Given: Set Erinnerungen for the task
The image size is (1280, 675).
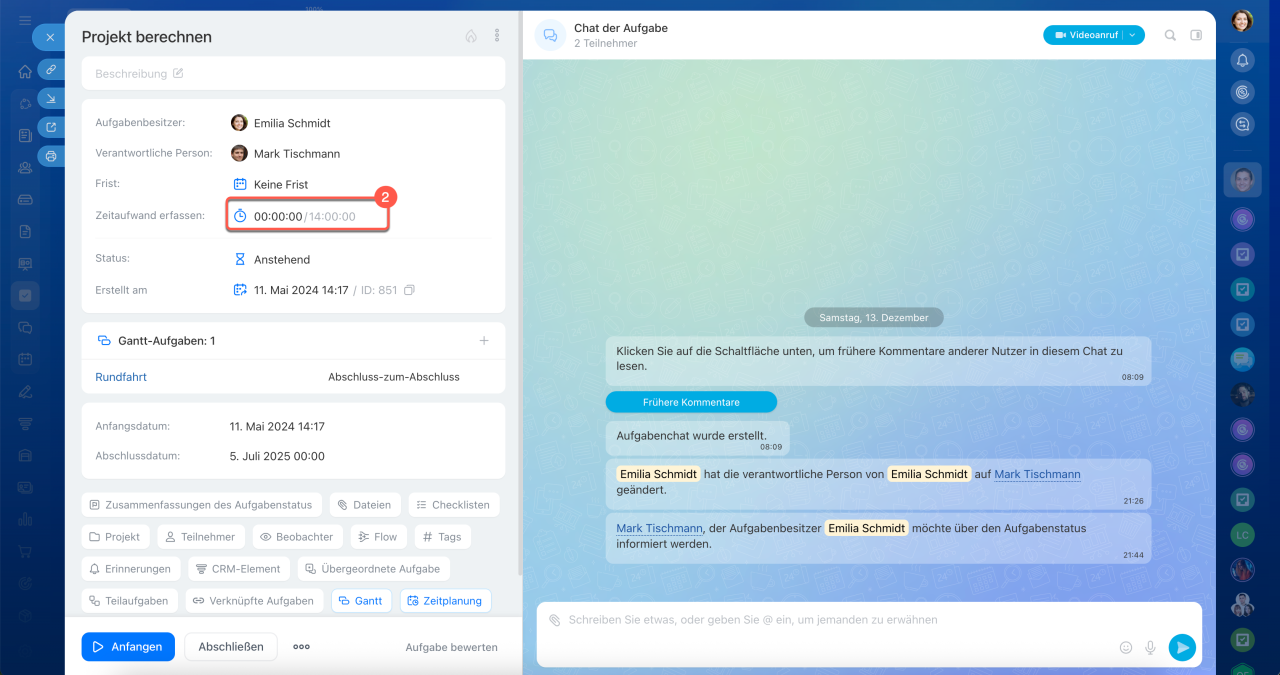Looking at the screenshot, I should coord(131,569).
